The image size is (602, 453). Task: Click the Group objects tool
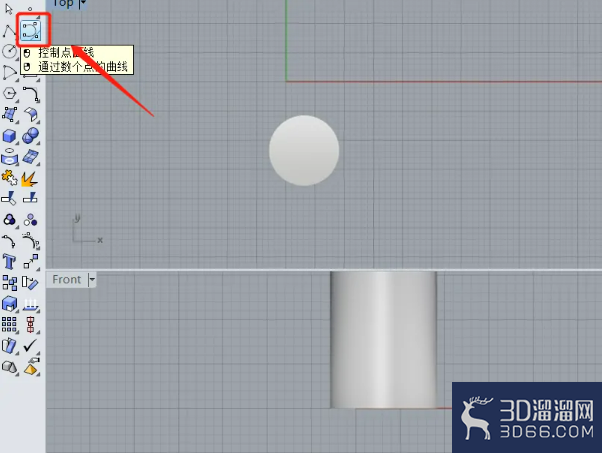[x=9, y=220]
